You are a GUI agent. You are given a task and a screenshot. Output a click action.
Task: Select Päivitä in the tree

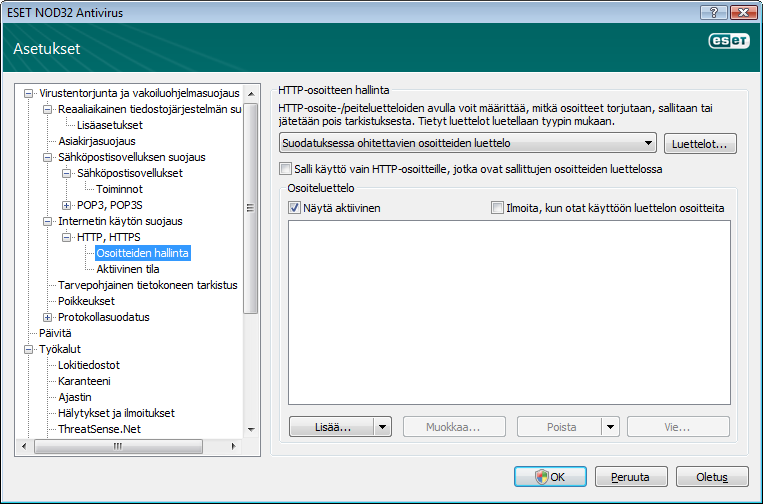point(55,333)
